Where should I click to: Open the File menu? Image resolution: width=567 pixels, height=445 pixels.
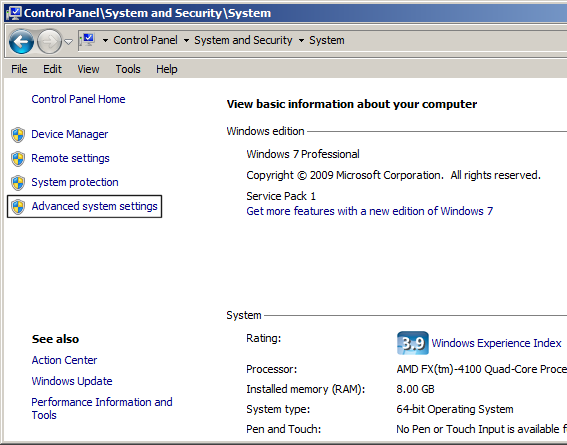click(19, 69)
